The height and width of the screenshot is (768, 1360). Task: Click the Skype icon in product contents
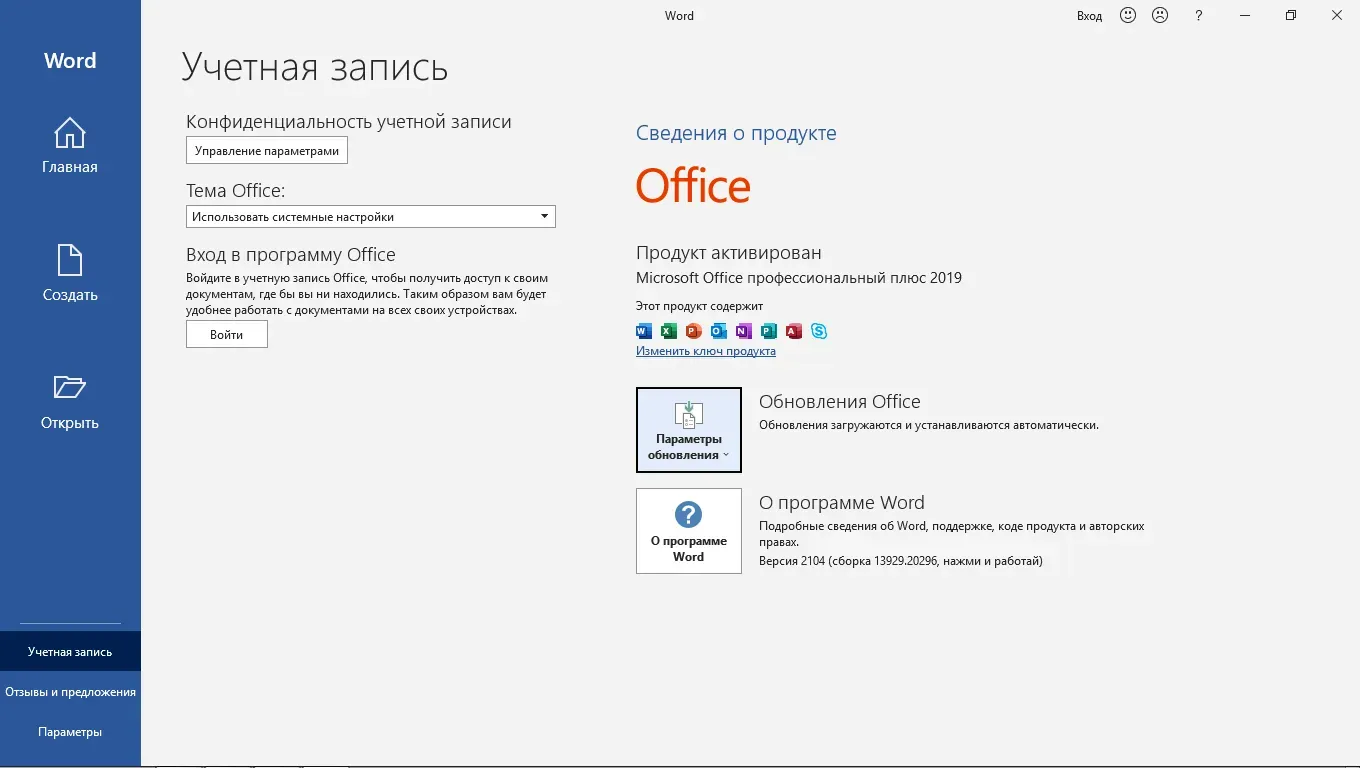click(819, 331)
